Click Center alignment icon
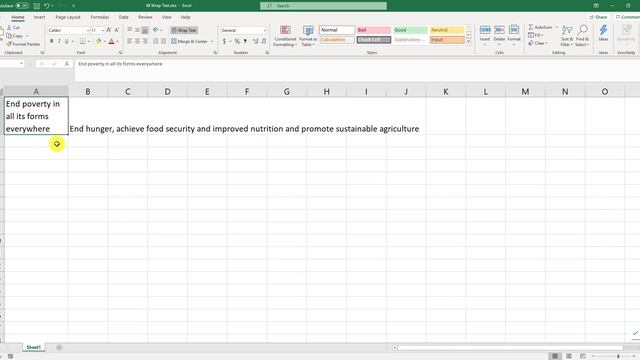Screen dimensions: 640x360 [137, 41]
